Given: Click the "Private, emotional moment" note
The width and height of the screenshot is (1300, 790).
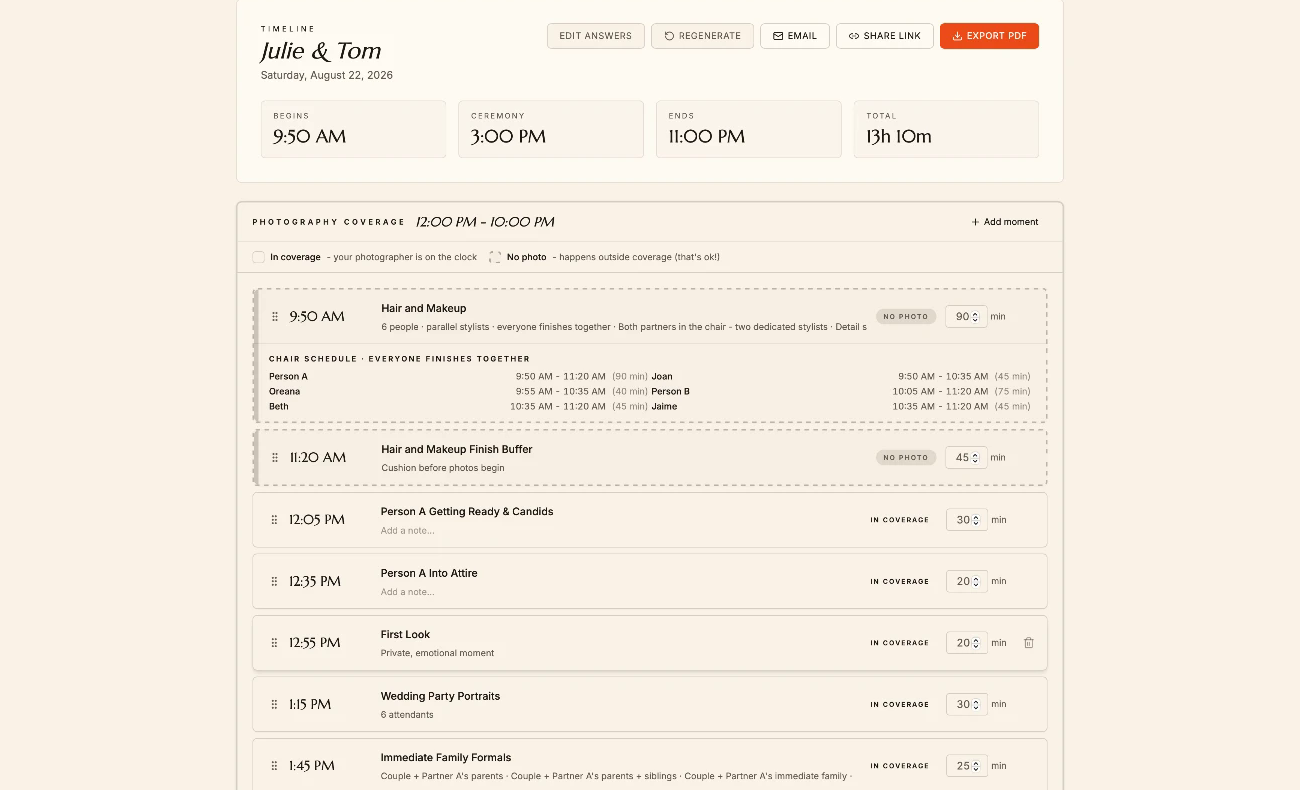Looking at the screenshot, I should pyautogui.click(x=438, y=653).
